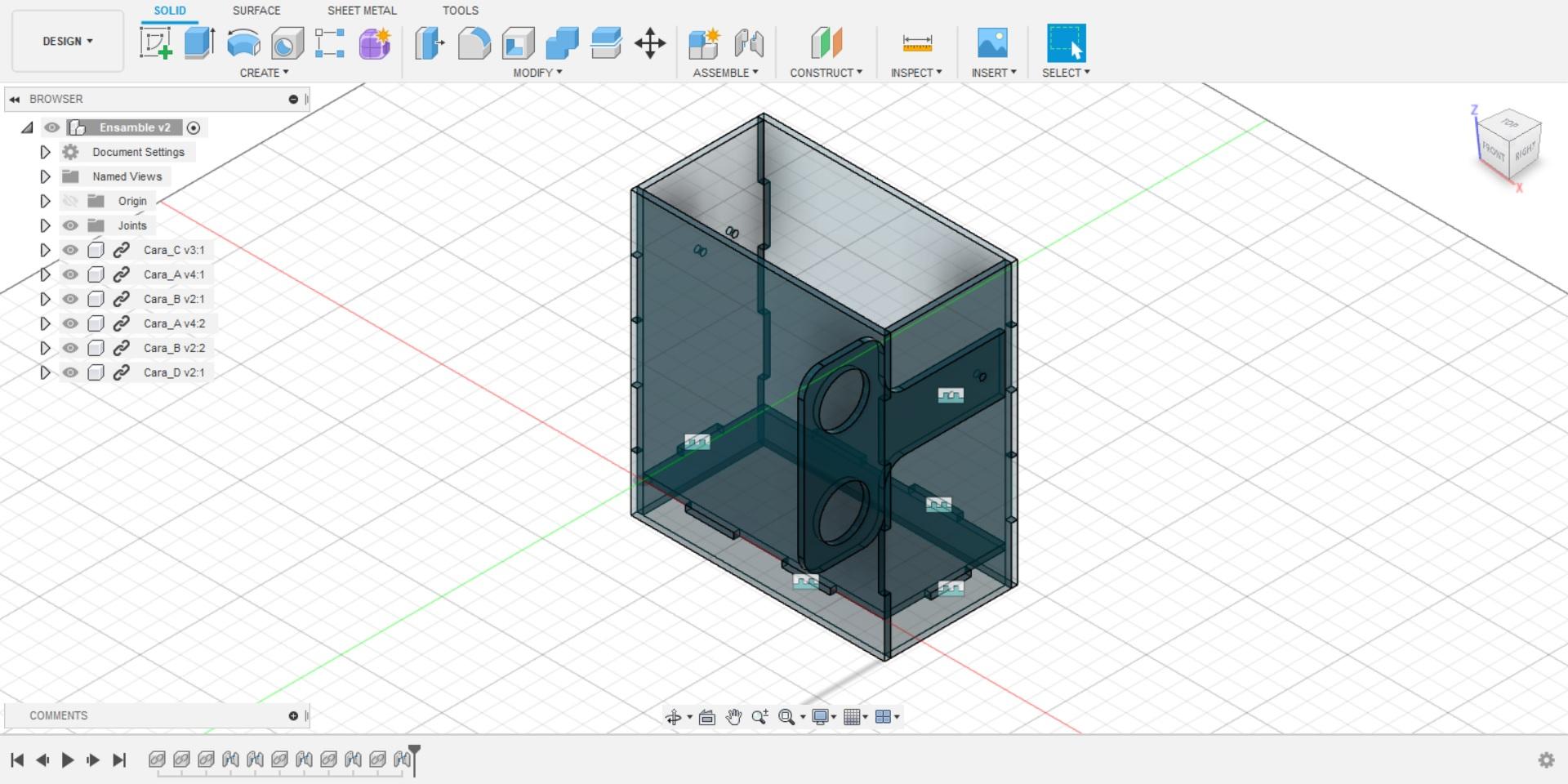Click the Orbit navigation icon

[x=673, y=717]
